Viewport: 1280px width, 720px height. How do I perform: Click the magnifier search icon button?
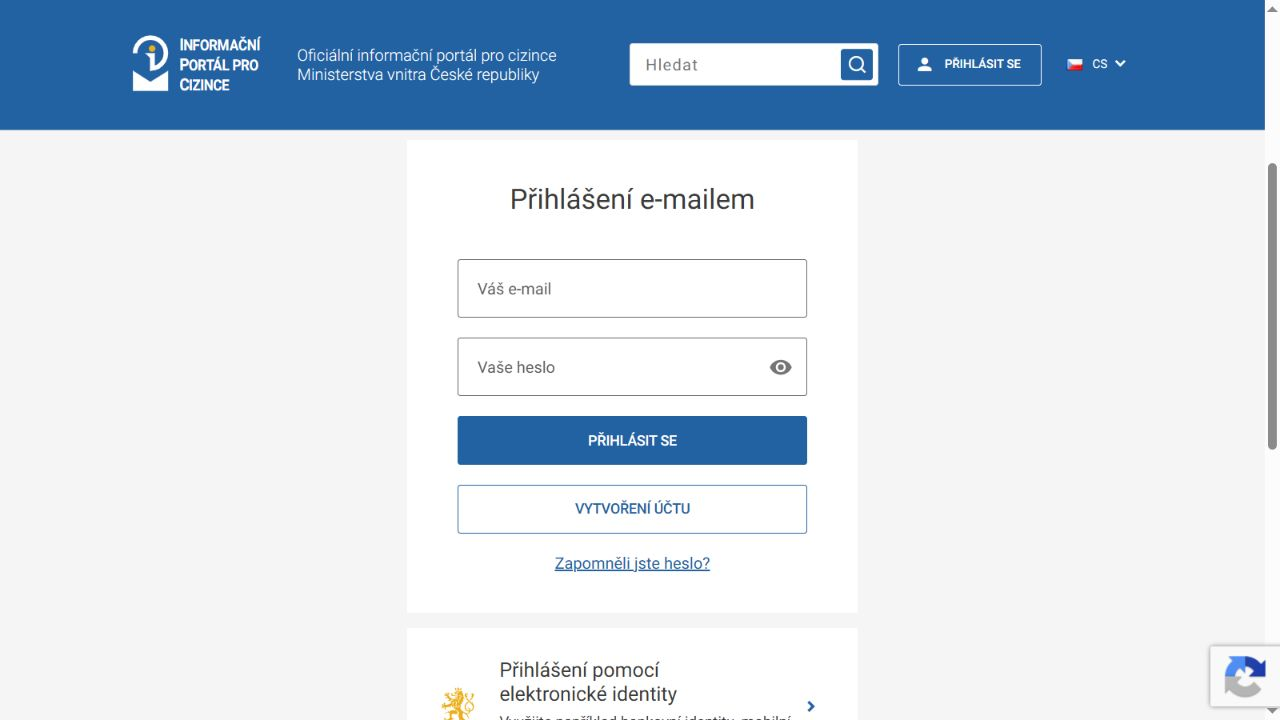(857, 65)
